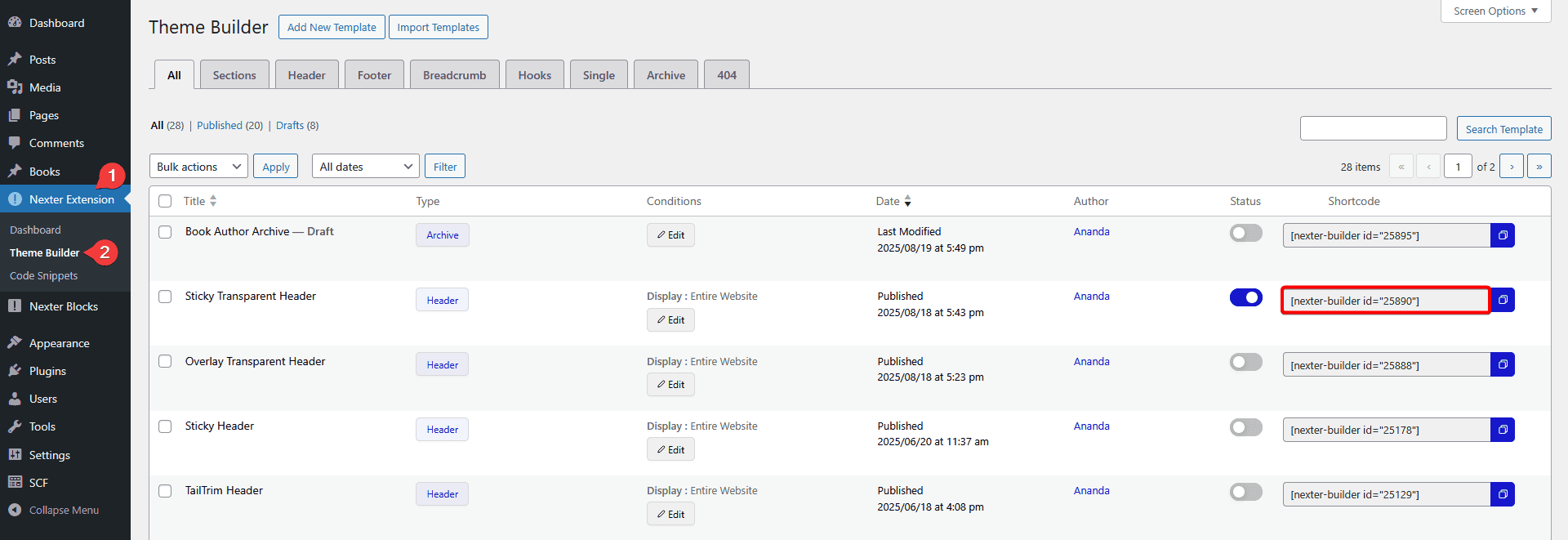
Task: Click the SCF icon in sidebar
Action: coord(15,483)
